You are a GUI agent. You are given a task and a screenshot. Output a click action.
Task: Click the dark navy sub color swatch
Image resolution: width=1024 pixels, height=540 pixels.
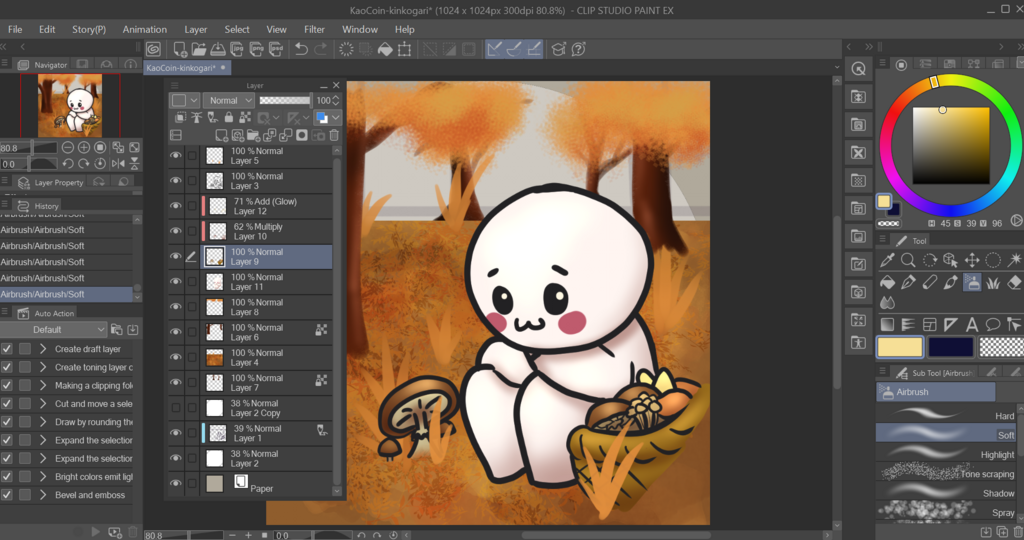click(x=950, y=347)
